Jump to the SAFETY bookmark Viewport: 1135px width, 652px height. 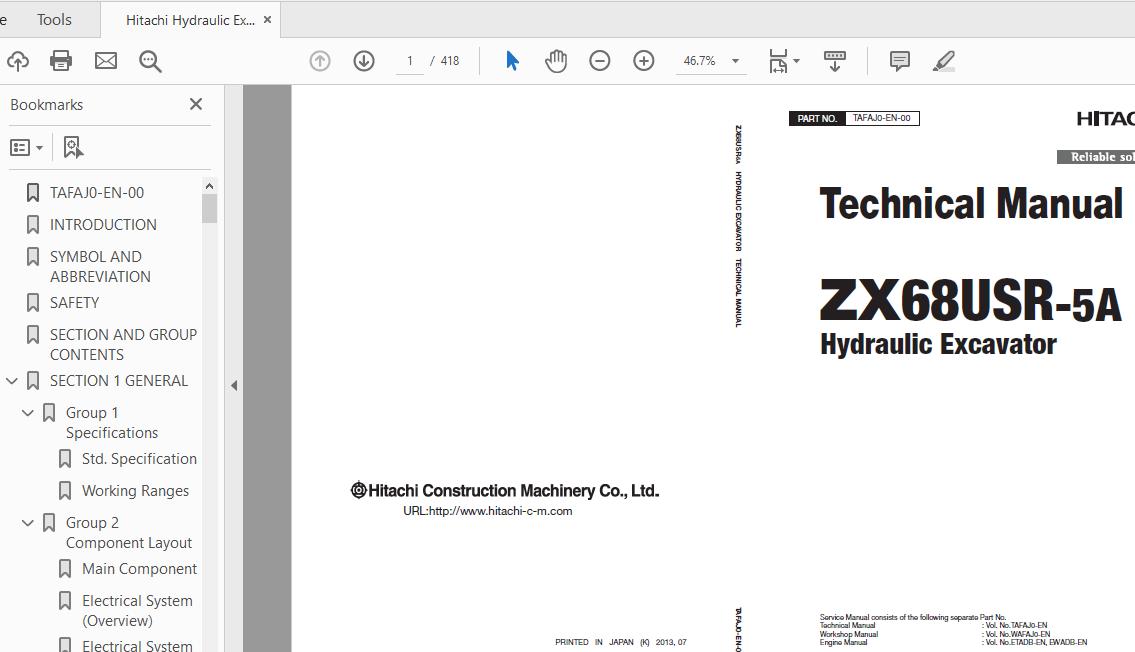click(74, 303)
